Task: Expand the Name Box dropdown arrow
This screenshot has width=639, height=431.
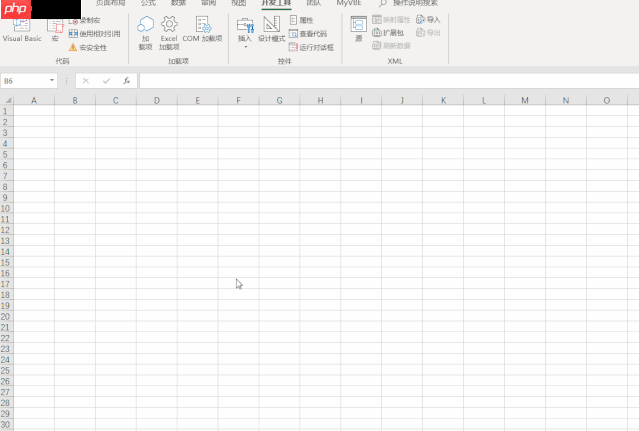Action: point(52,80)
